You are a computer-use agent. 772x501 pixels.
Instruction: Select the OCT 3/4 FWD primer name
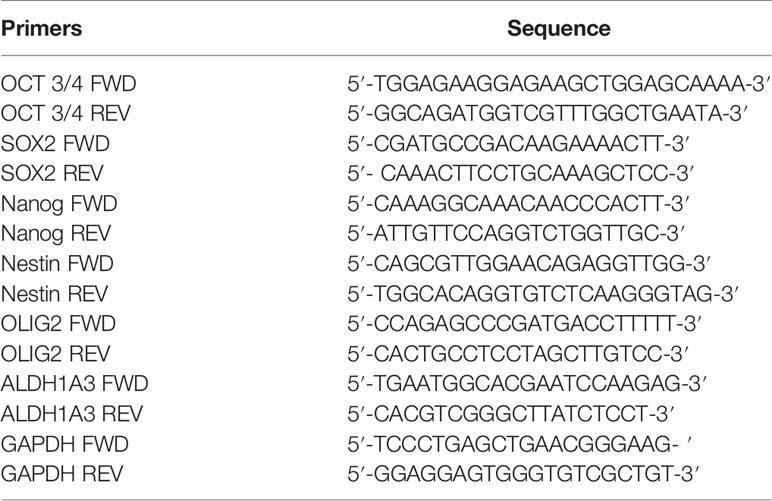click(68, 84)
